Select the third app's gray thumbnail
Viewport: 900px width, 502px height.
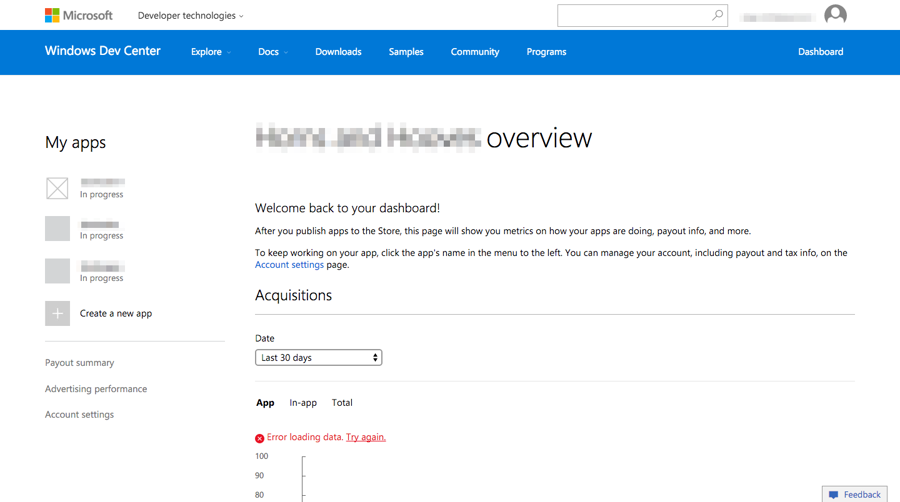[57, 271]
